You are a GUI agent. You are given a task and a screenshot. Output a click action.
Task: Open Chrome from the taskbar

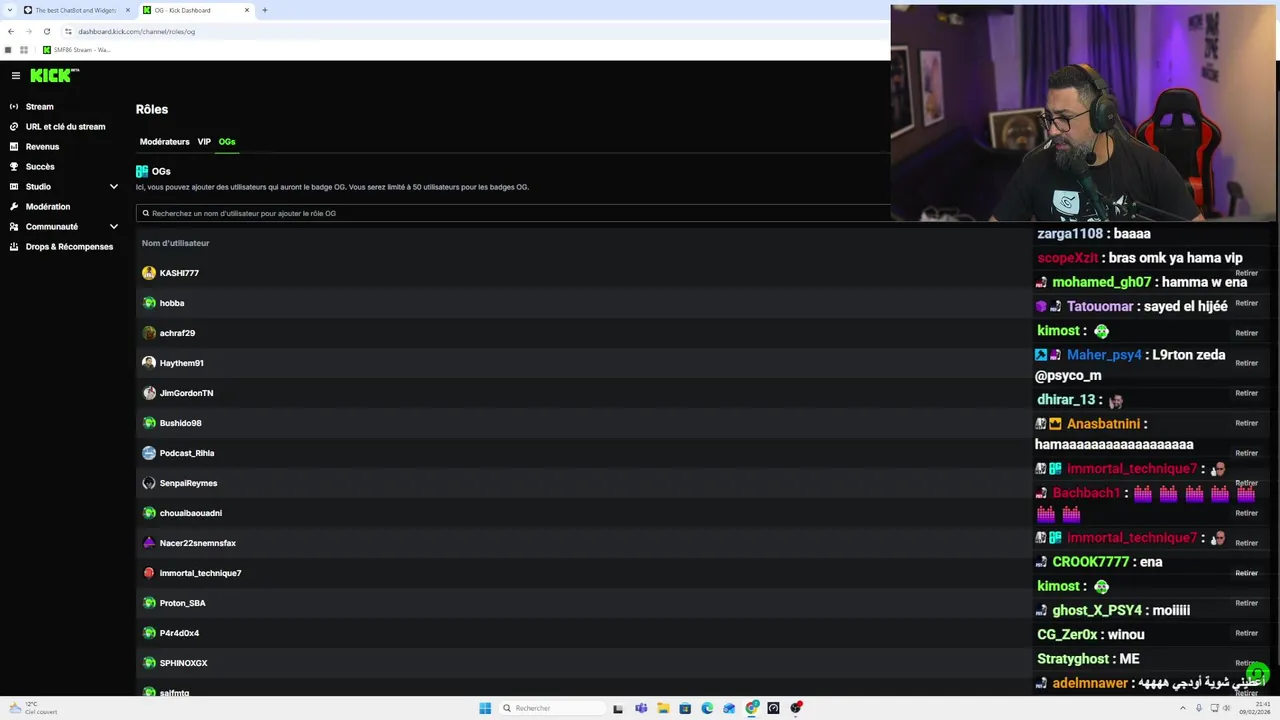(x=751, y=708)
